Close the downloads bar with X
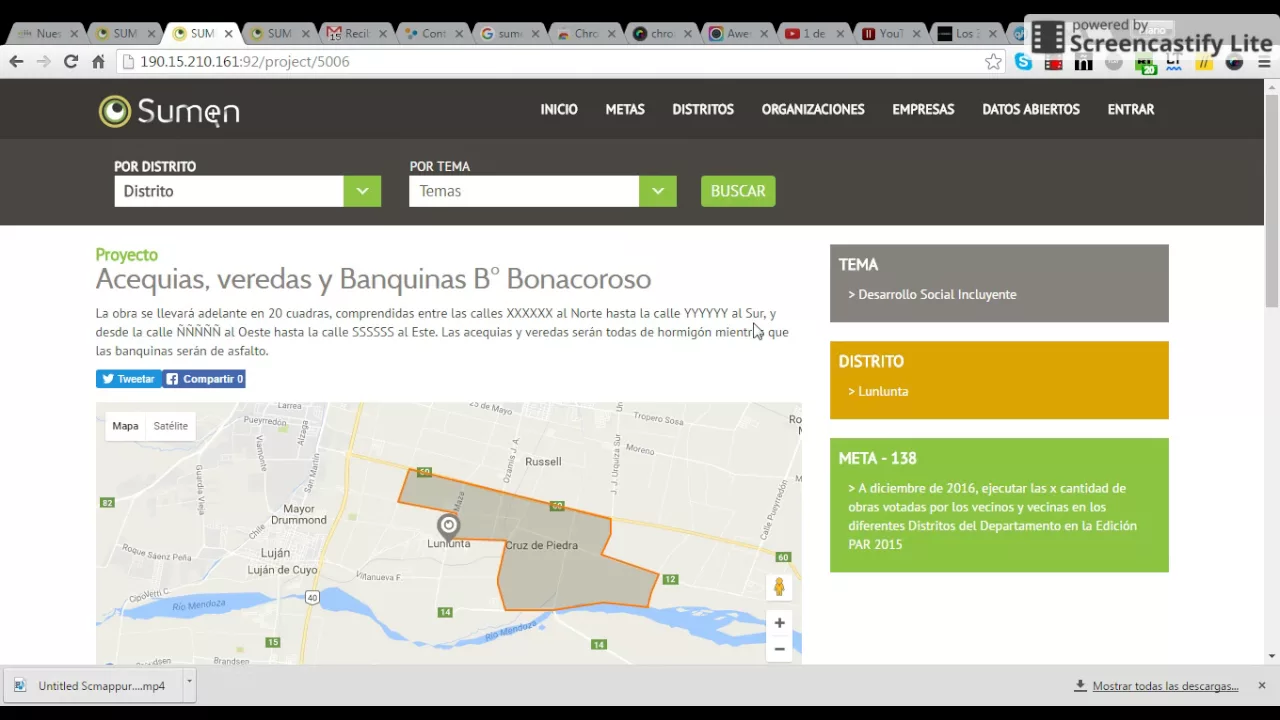 tap(1262, 686)
